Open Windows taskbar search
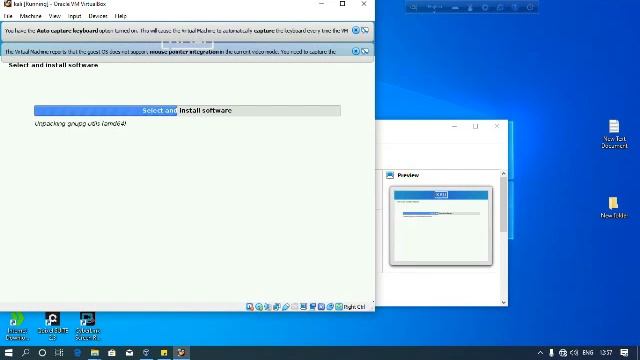Screen dimensions: 640x360 pos(25,353)
